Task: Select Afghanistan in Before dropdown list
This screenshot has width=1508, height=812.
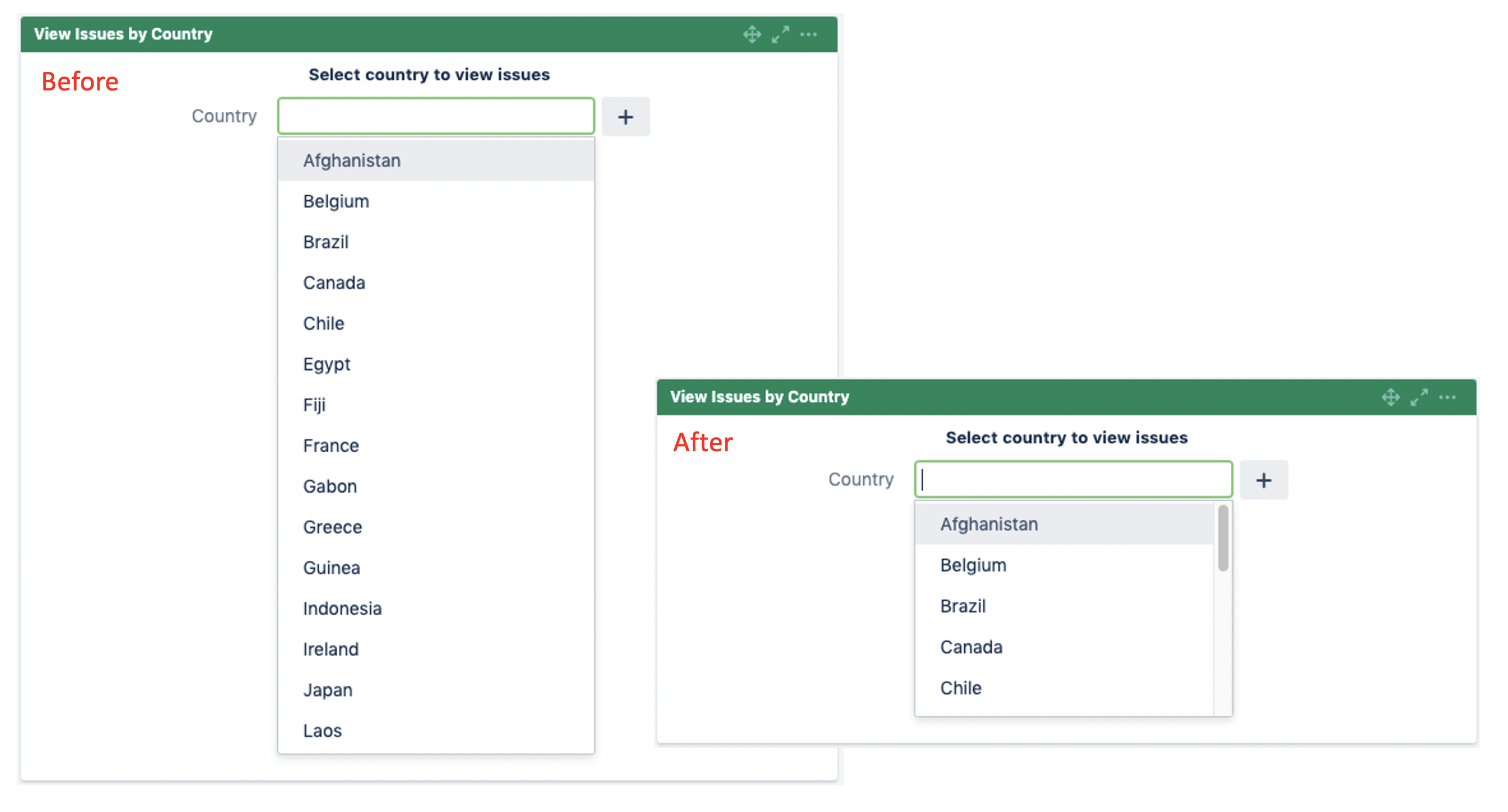Action: point(352,160)
